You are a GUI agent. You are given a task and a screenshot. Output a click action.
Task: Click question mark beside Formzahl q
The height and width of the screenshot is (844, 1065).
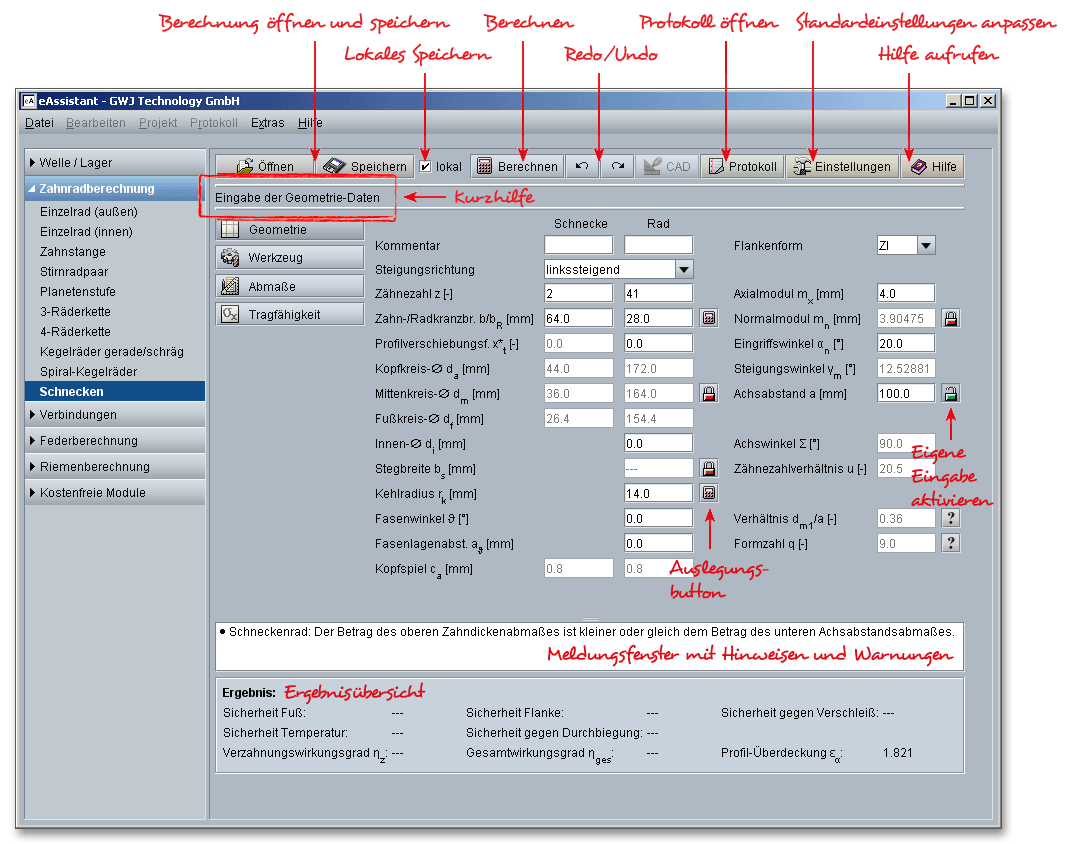(951, 543)
